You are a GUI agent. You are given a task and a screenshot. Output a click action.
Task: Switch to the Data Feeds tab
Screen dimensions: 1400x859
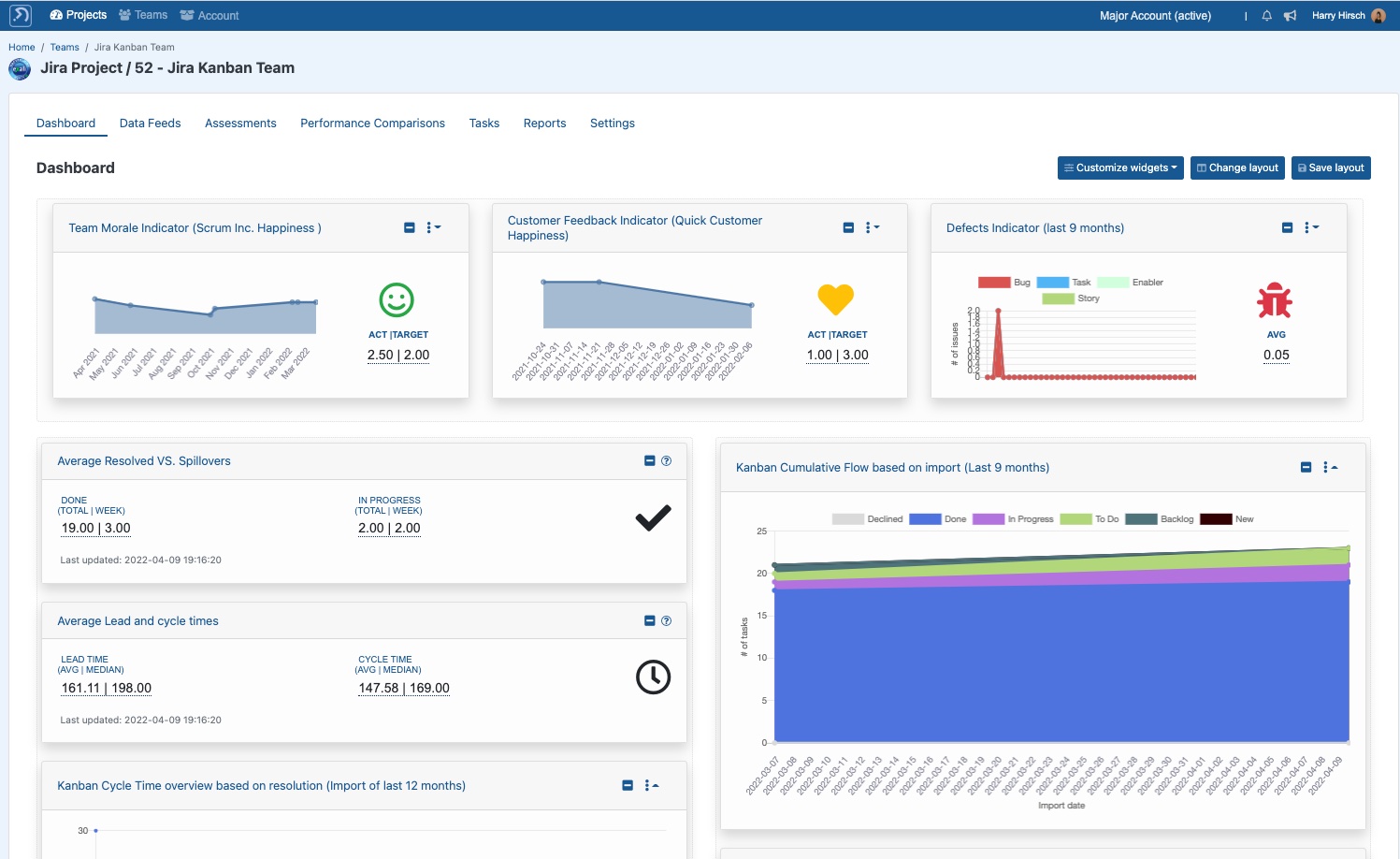pos(150,123)
